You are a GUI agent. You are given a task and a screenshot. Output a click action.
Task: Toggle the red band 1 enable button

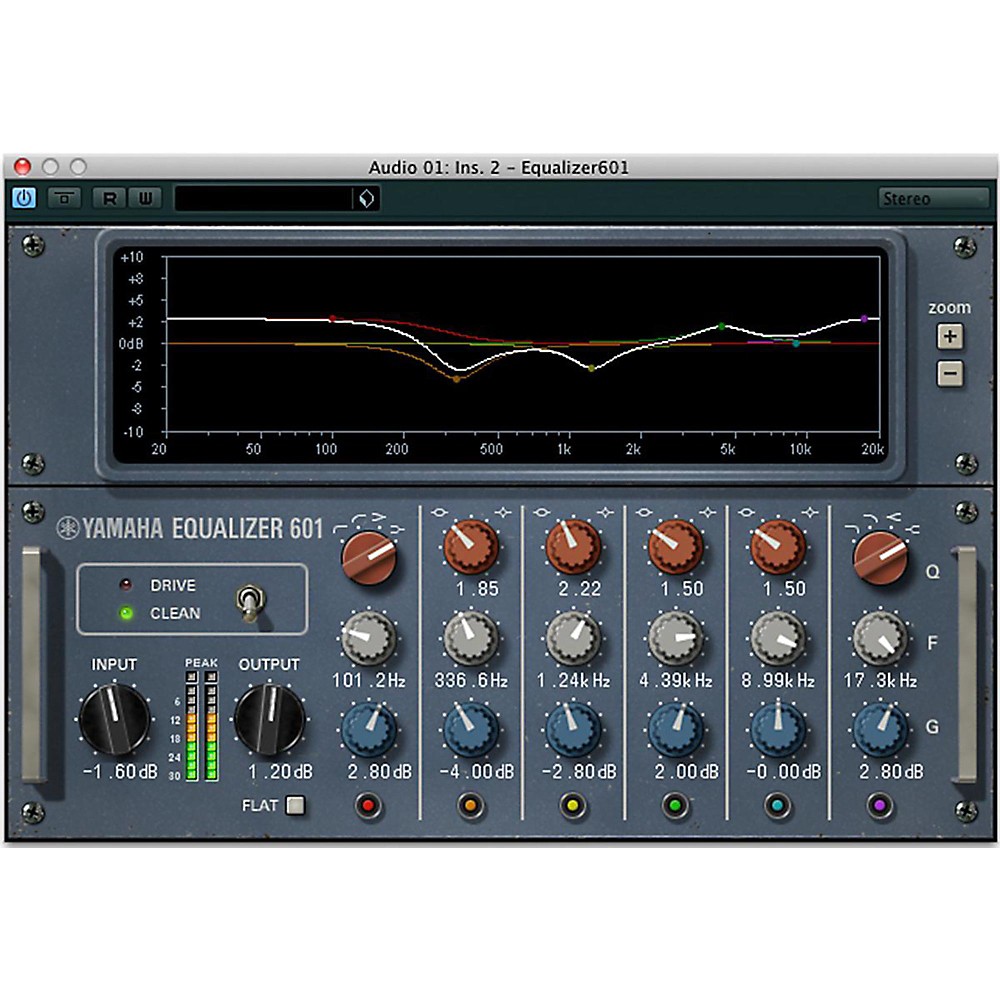(x=368, y=805)
